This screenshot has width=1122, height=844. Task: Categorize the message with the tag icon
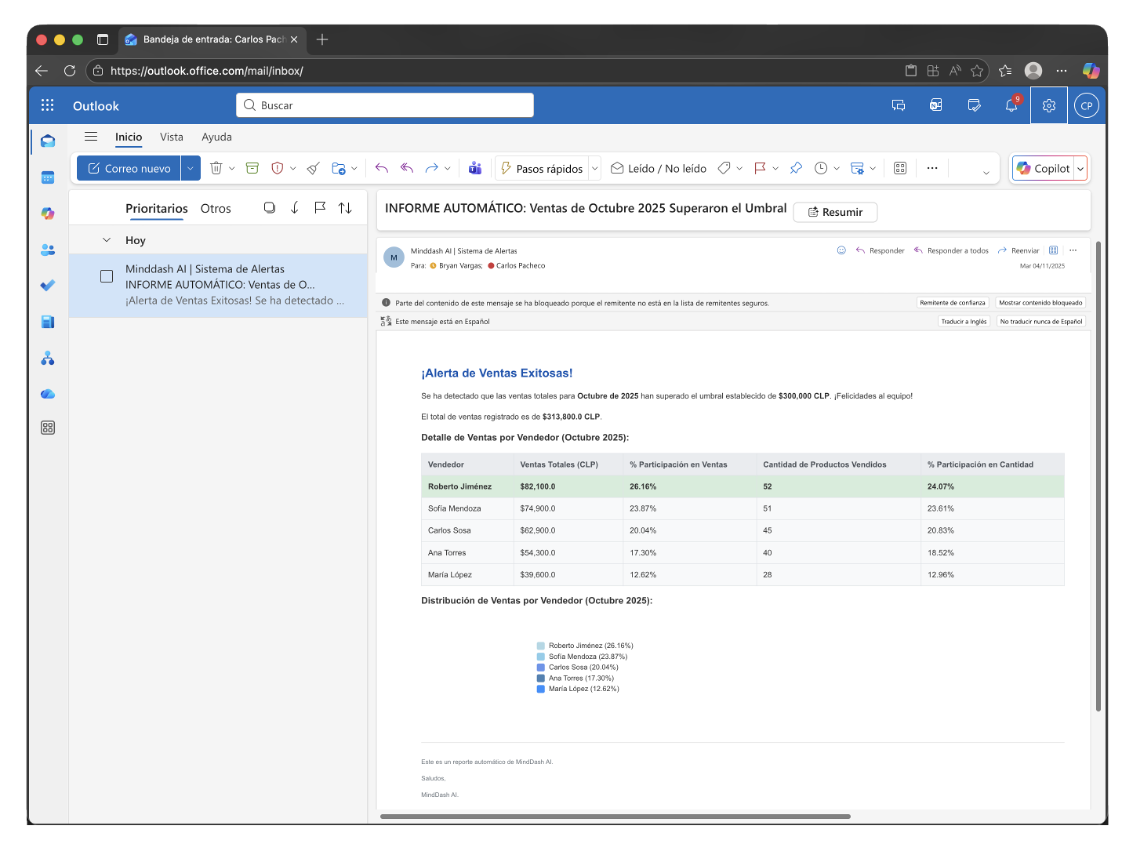coord(724,168)
